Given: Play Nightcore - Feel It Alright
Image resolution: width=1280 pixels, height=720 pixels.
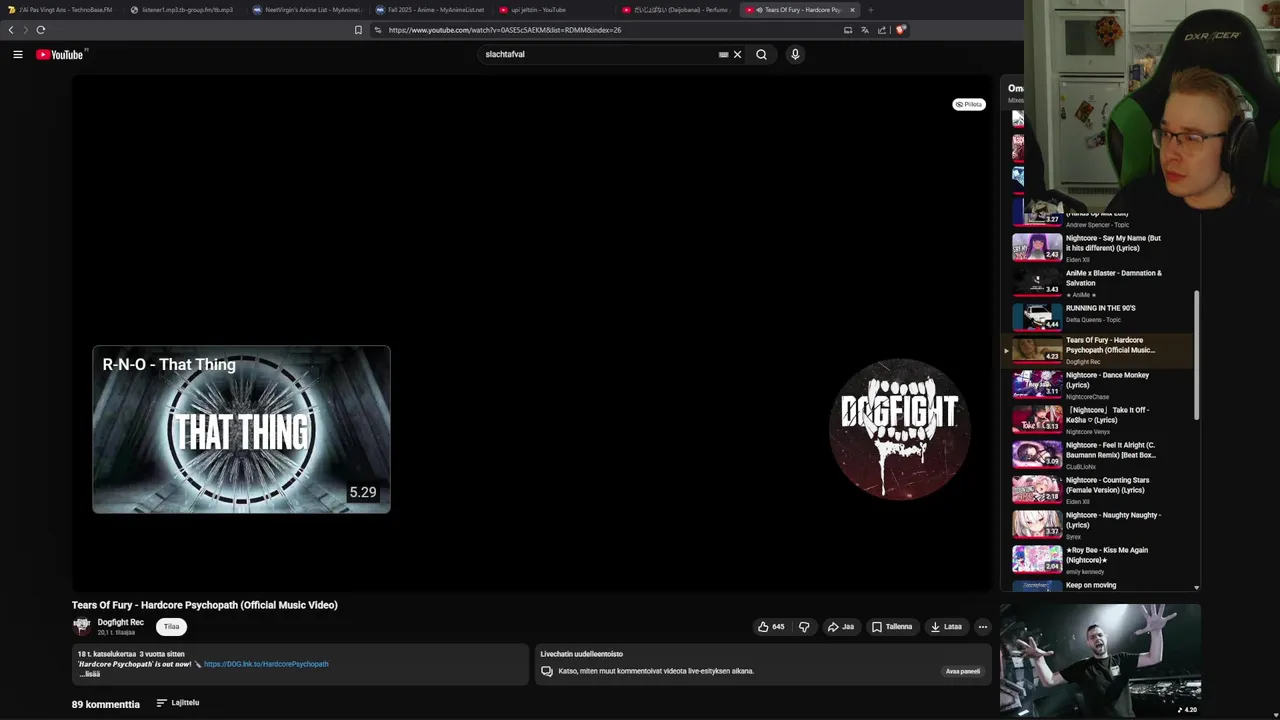Looking at the screenshot, I should pos(1100,455).
